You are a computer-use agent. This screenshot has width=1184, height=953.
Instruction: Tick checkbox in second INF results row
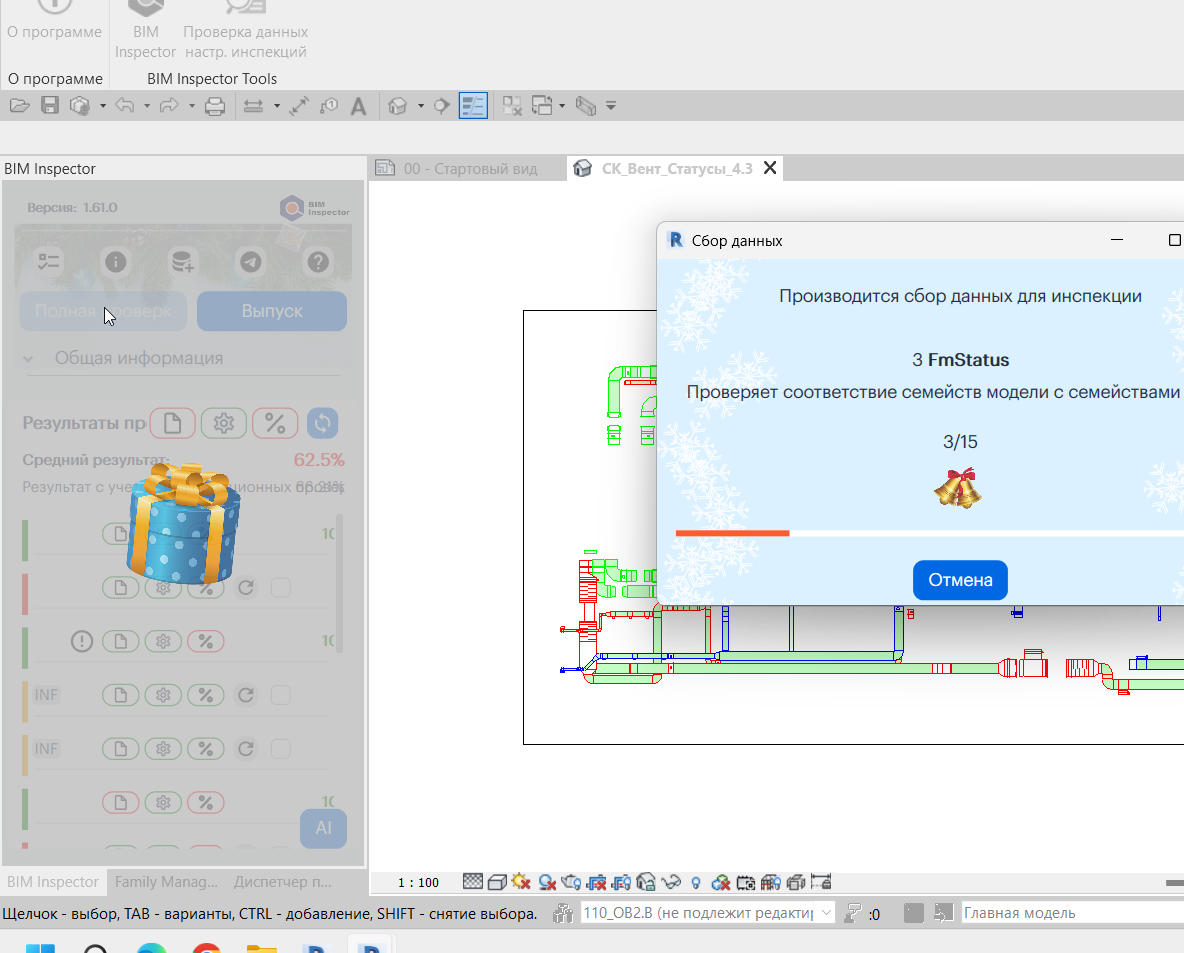pyautogui.click(x=280, y=748)
